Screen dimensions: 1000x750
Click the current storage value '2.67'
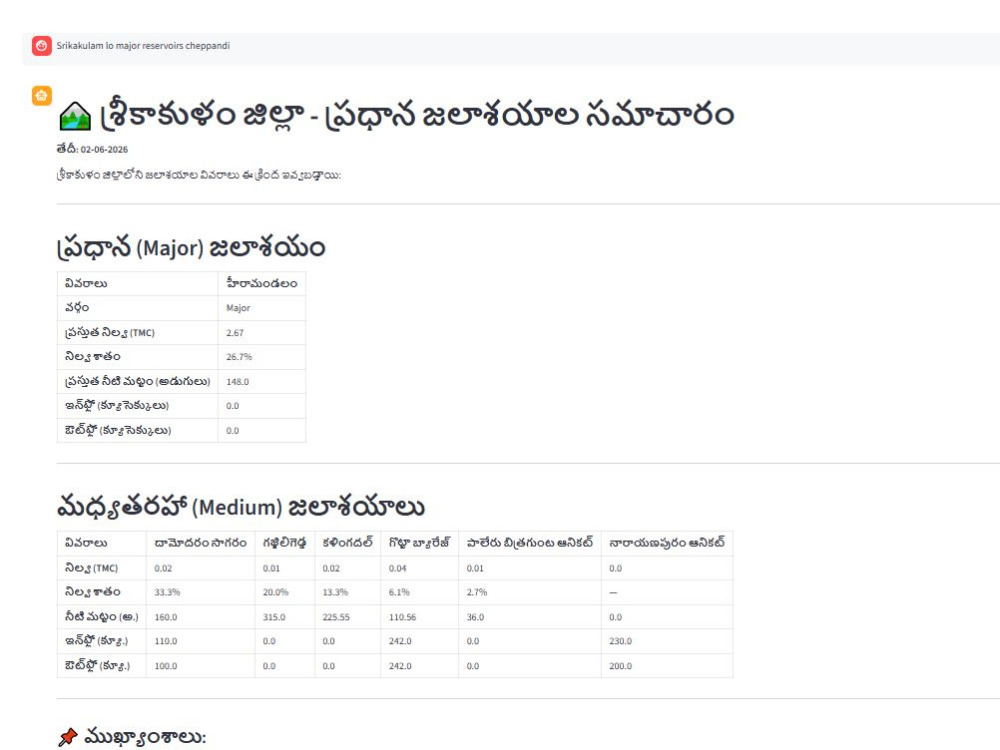tap(235, 333)
